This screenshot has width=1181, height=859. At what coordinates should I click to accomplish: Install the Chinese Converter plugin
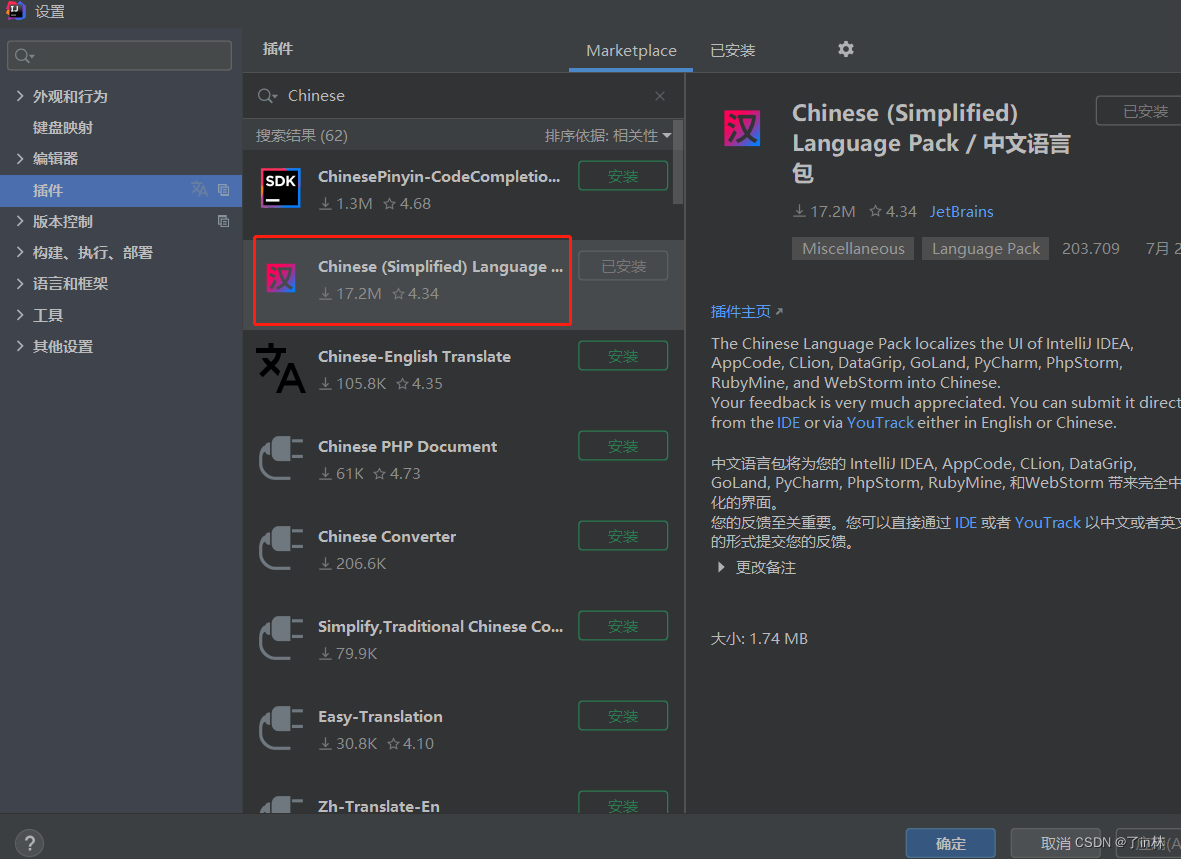[x=623, y=536]
